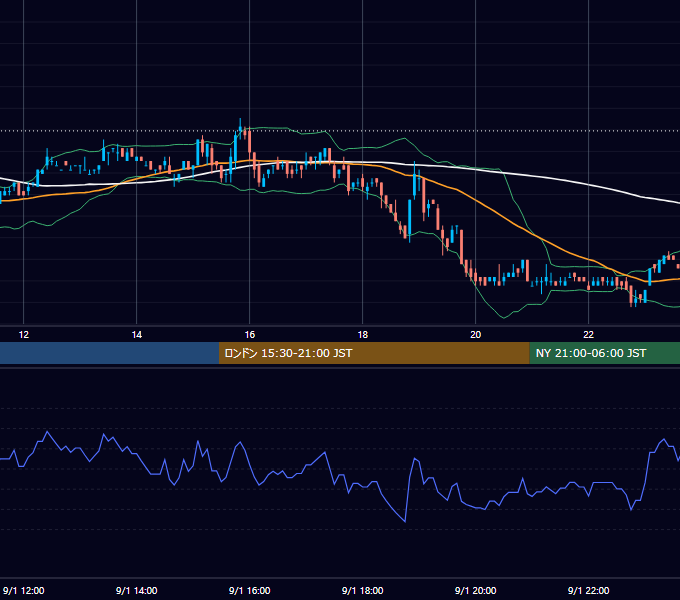Viewport: 680px width, 600px height.
Task: Click the NY 21:00-06:00 JST session bar
Action: pos(605,353)
